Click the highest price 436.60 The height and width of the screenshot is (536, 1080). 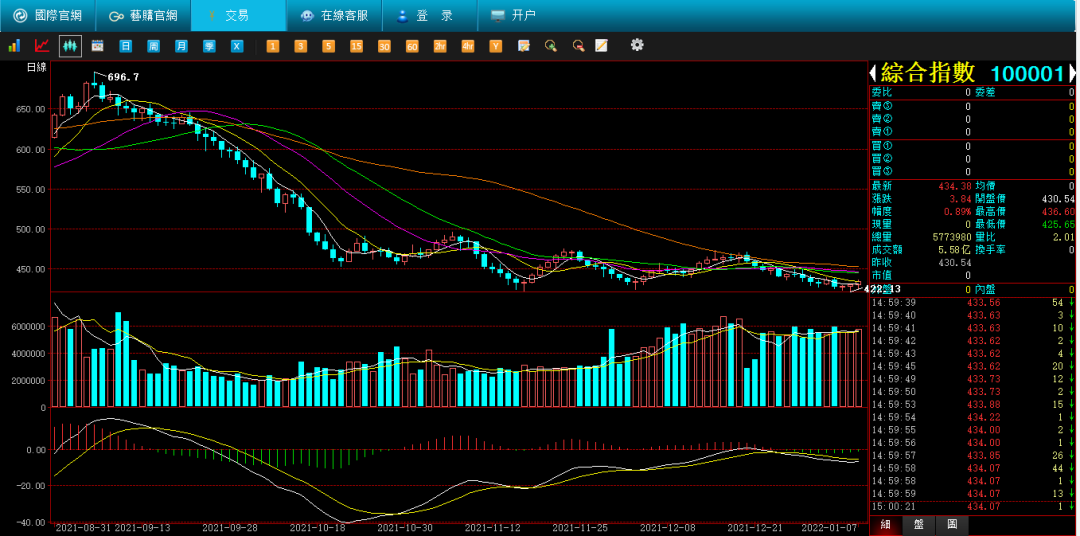click(x=1058, y=212)
